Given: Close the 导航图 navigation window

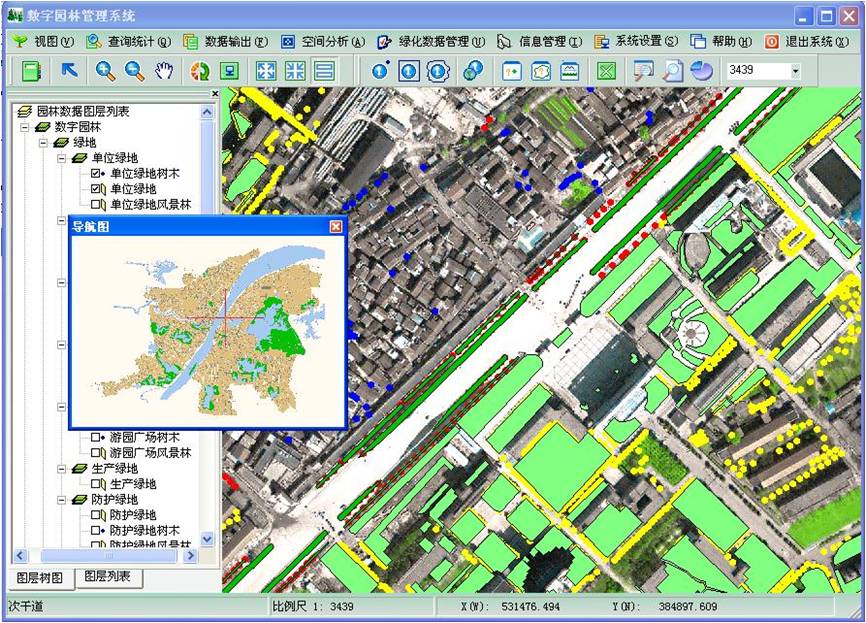Looking at the screenshot, I should click(336, 227).
